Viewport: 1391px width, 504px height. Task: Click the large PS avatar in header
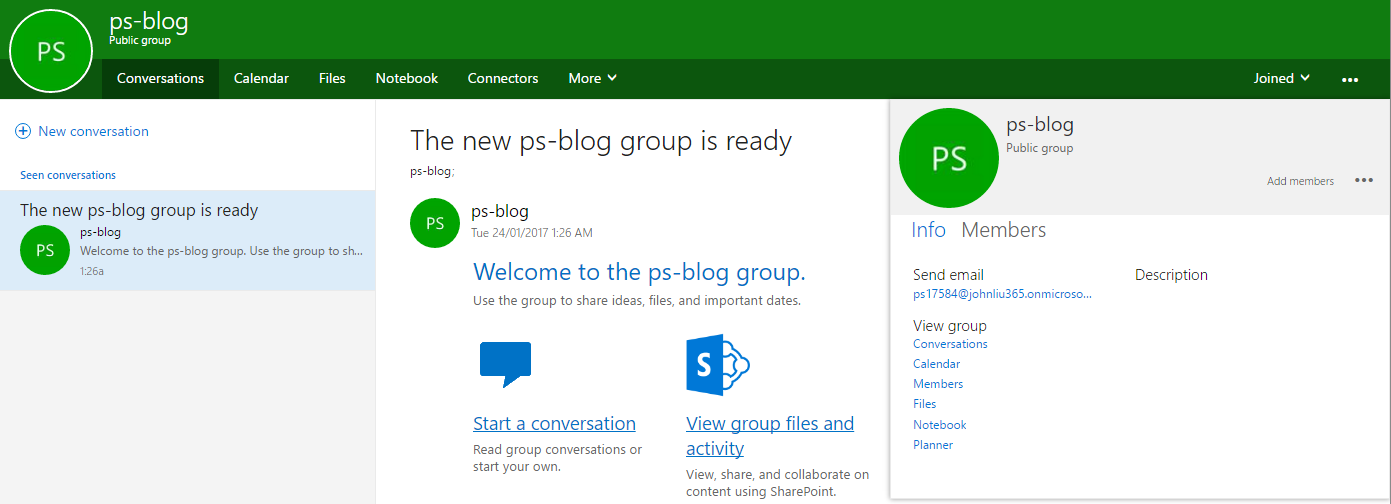pos(51,52)
